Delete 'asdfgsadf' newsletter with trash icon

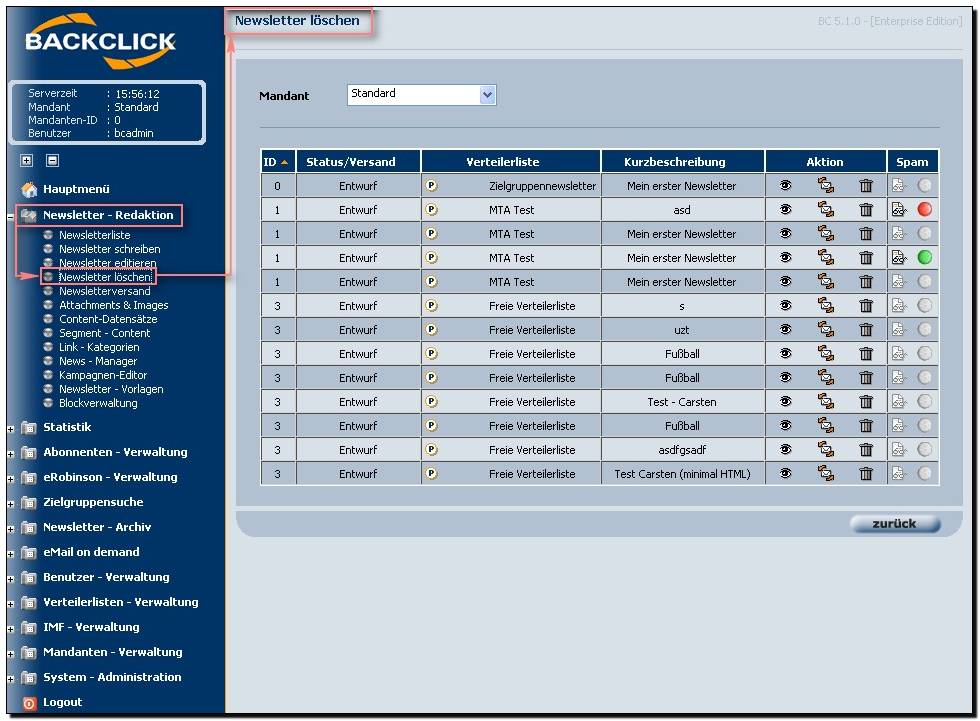coord(866,449)
